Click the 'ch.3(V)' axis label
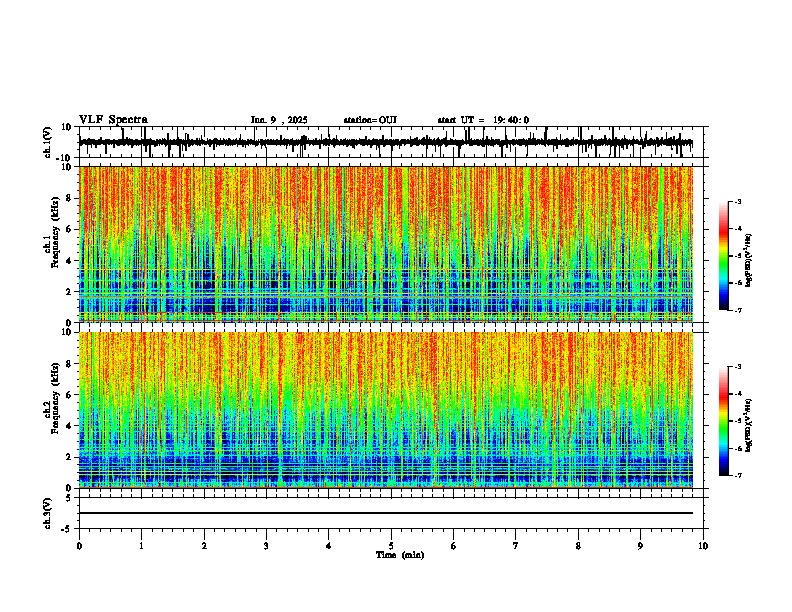 (x=48, y=513)
